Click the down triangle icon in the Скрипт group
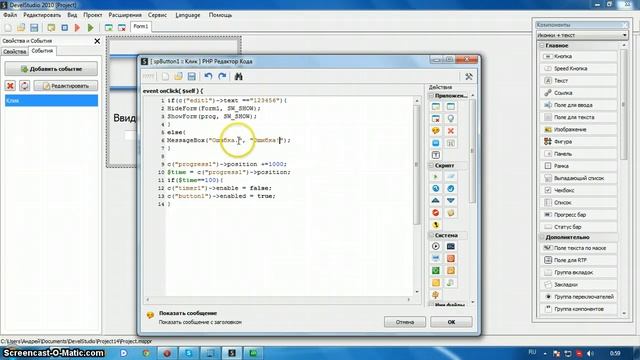 point(451,200)
